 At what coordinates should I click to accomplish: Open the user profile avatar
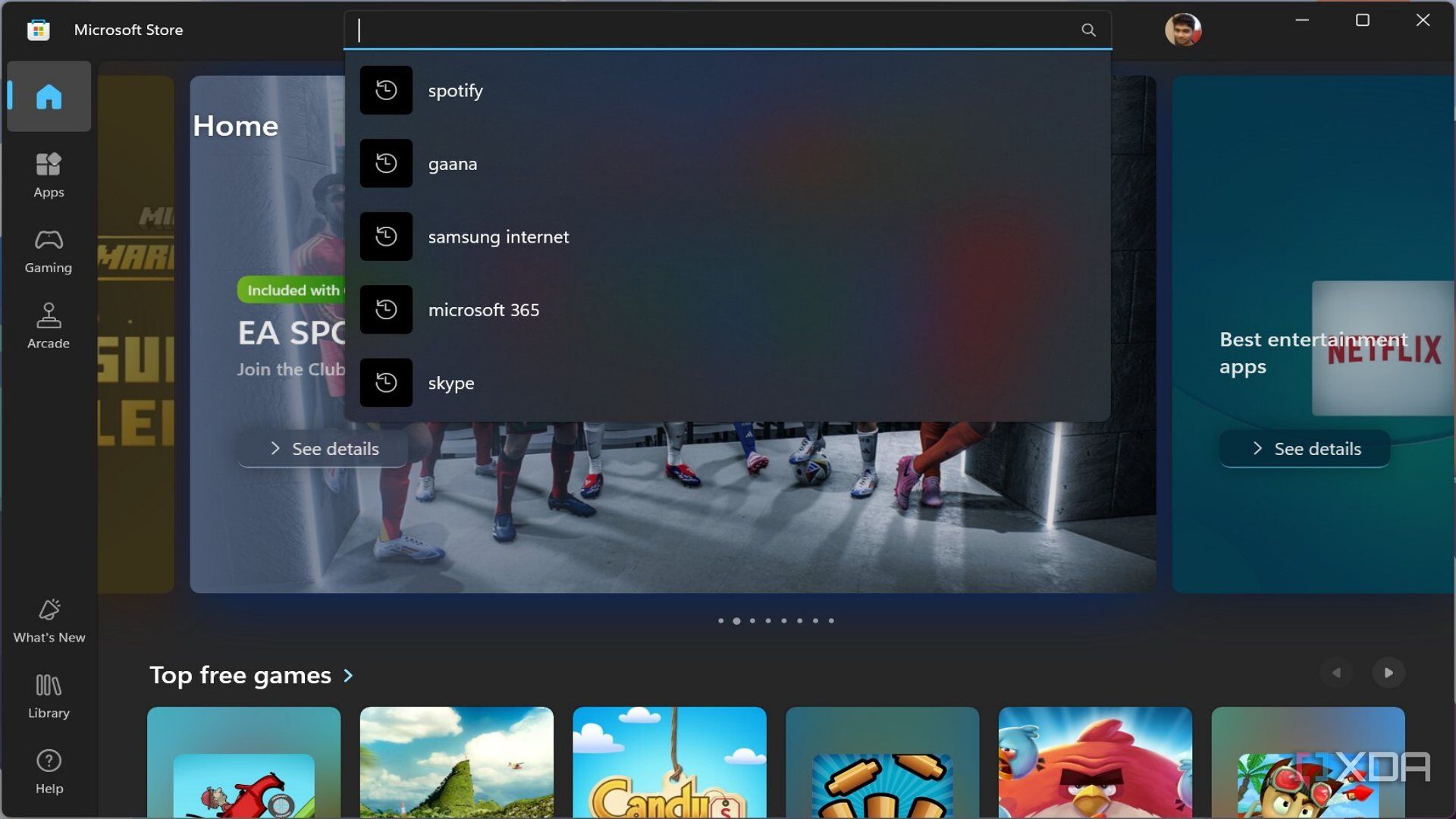[x=1183, y=30]
